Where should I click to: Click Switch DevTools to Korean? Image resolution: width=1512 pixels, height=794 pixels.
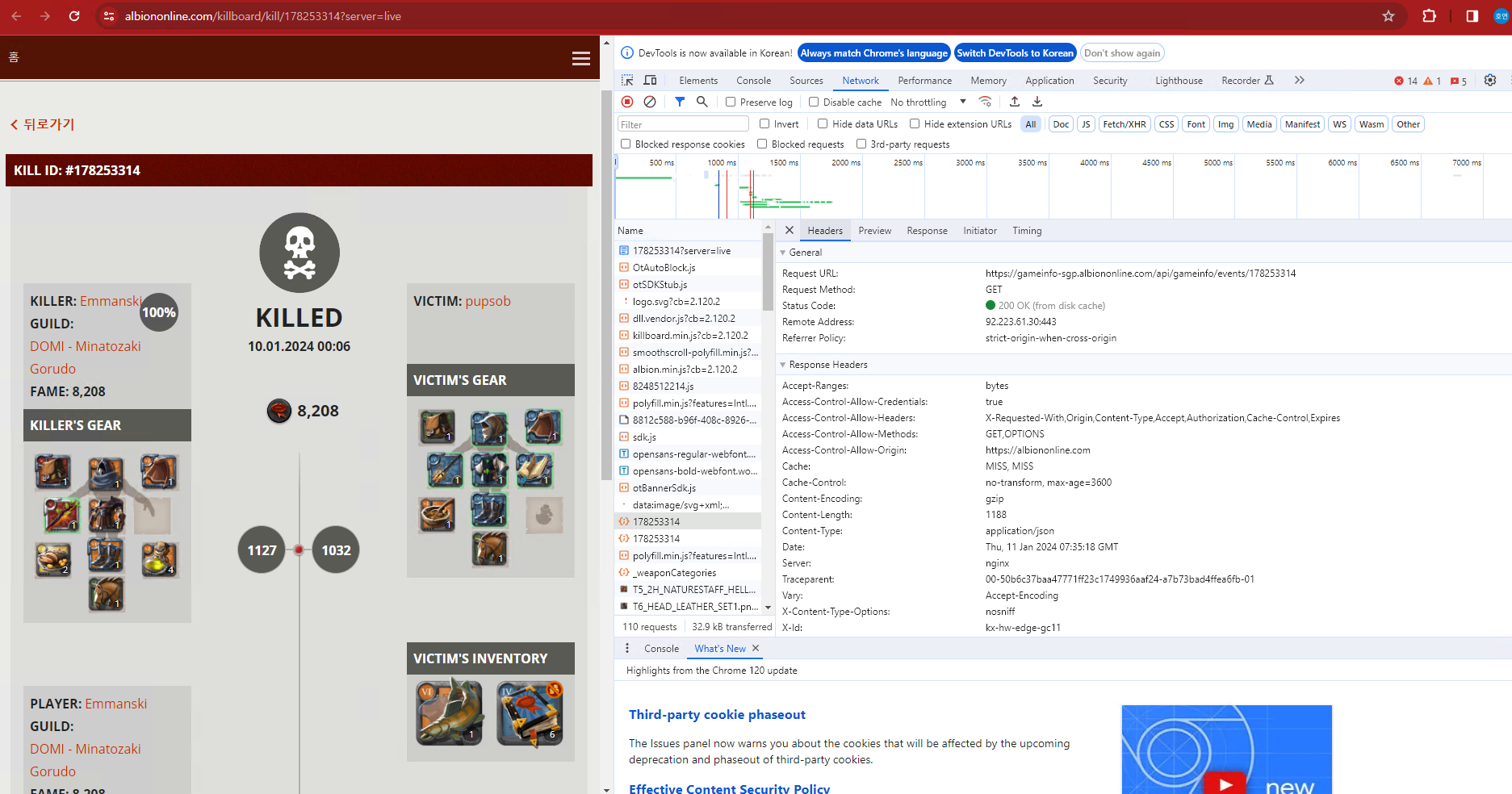1015,53
